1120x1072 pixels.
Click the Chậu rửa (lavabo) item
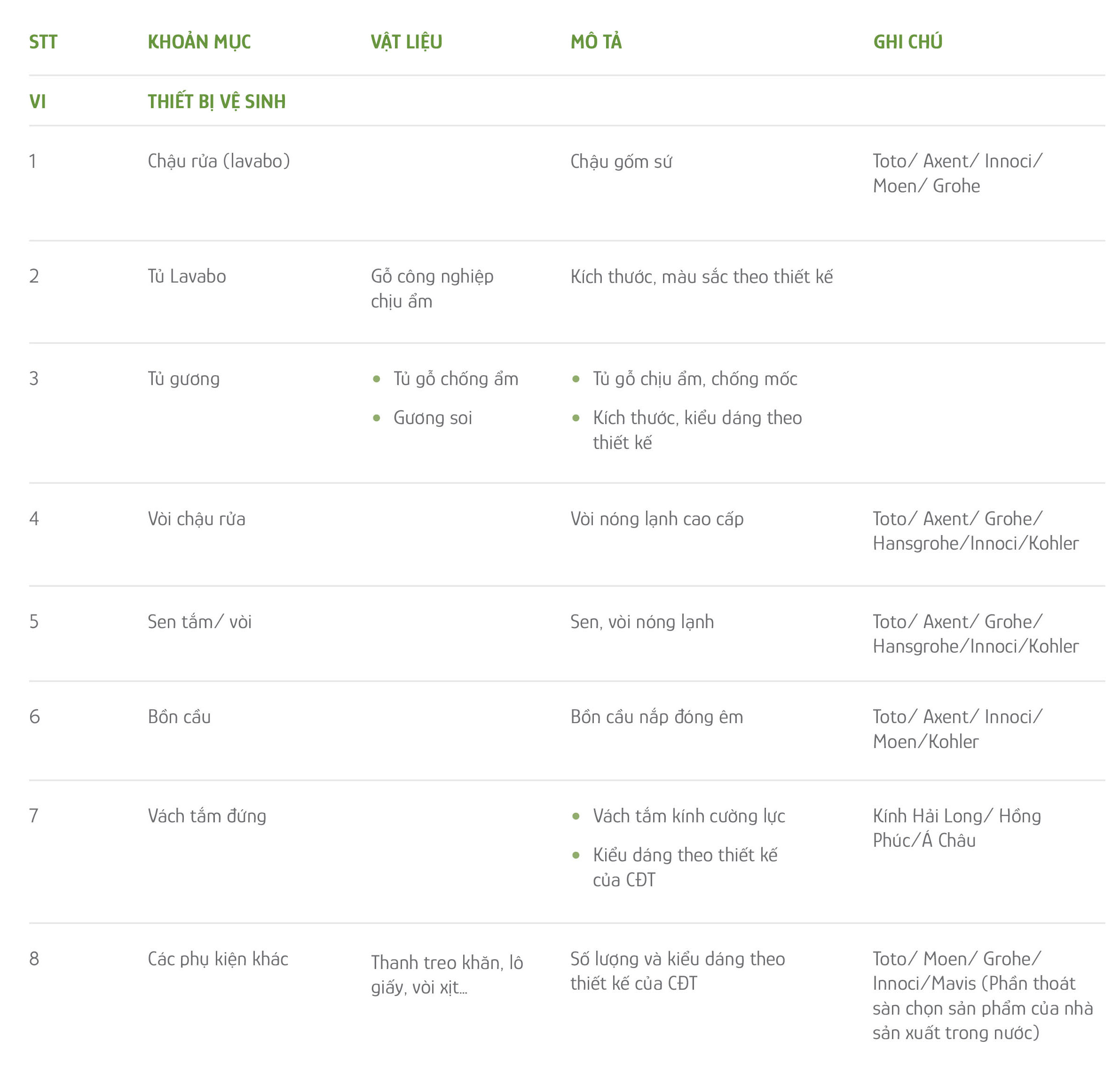219,161
